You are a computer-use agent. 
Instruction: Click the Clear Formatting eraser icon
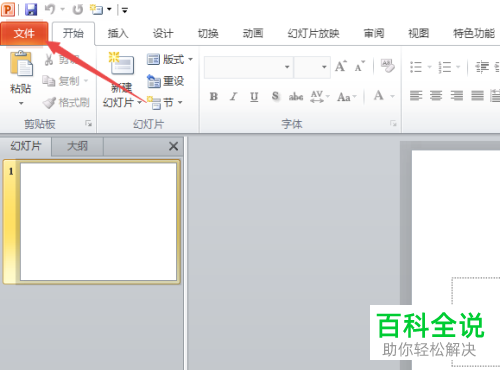coord(387,66)
